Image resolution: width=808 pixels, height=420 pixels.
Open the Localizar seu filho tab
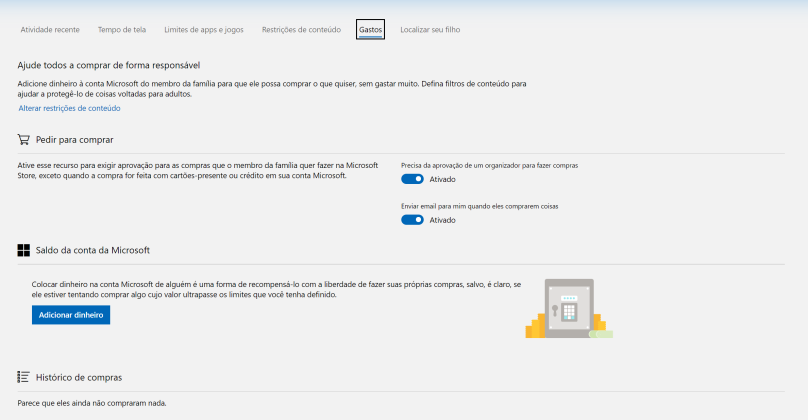430,30
